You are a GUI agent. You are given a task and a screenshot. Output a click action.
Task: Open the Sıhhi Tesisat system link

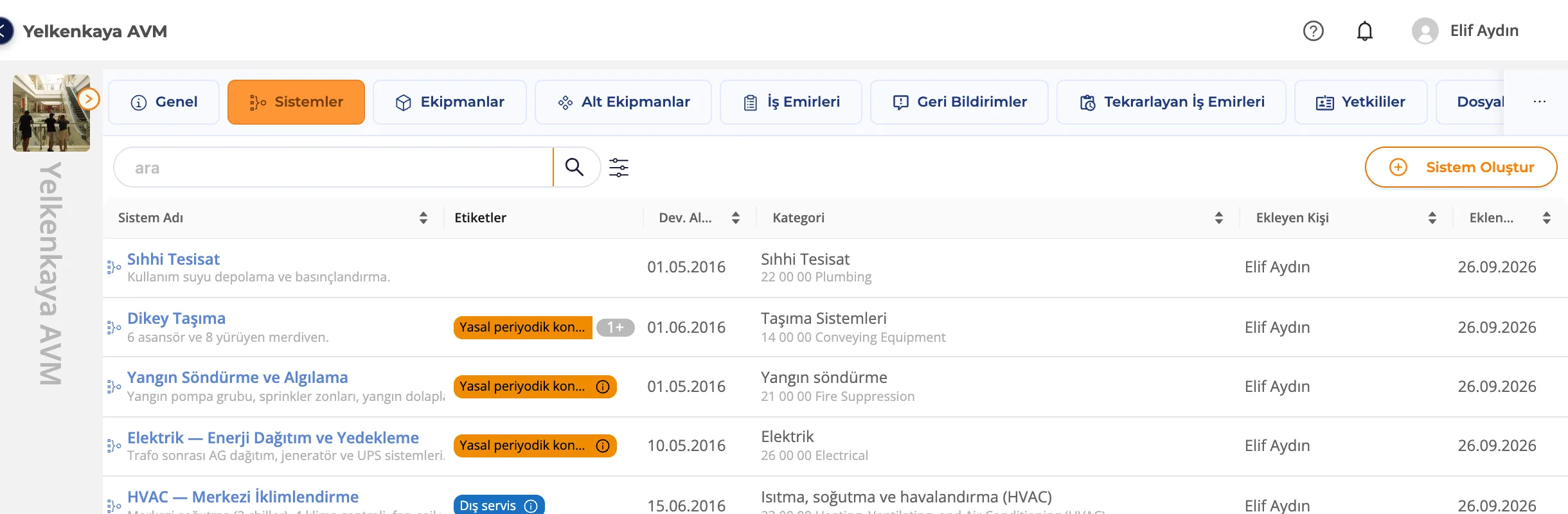click(174, 259)
